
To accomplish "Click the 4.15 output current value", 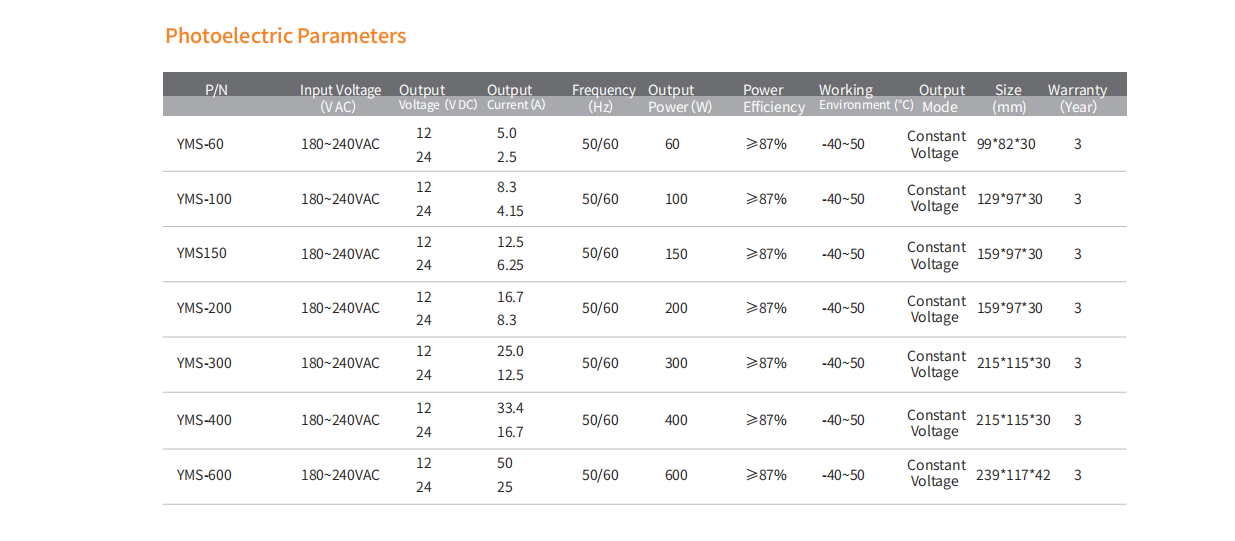I will pyautogui.click(x=510, y=211).
